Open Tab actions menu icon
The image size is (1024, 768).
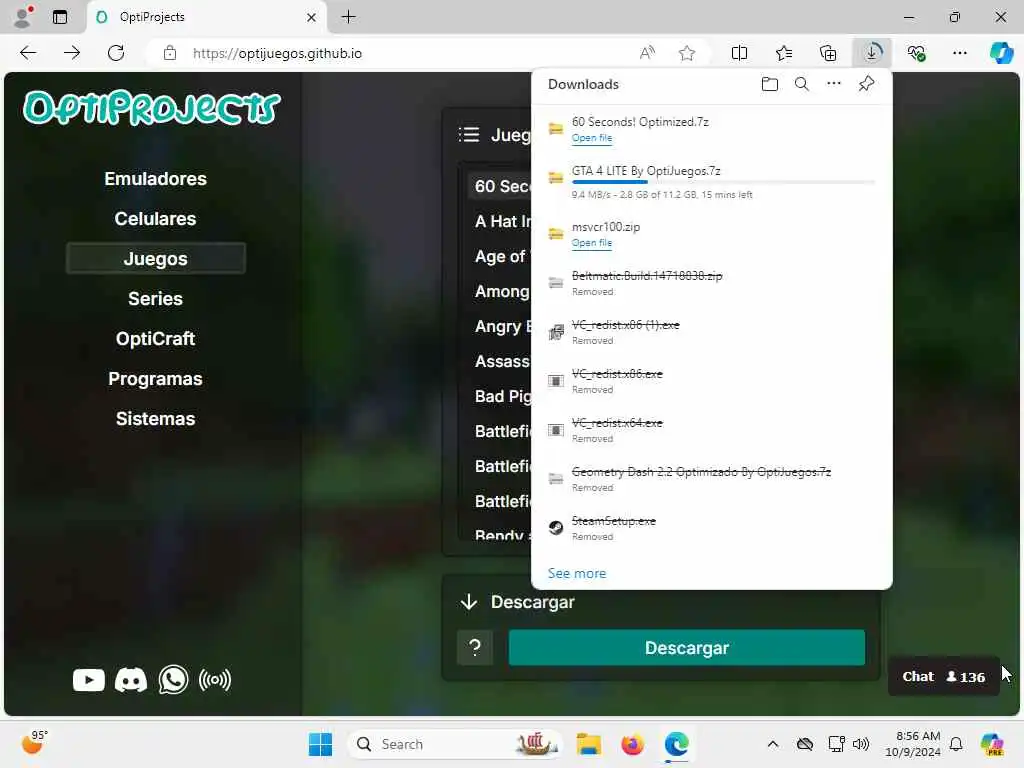[x=60, y=17]
